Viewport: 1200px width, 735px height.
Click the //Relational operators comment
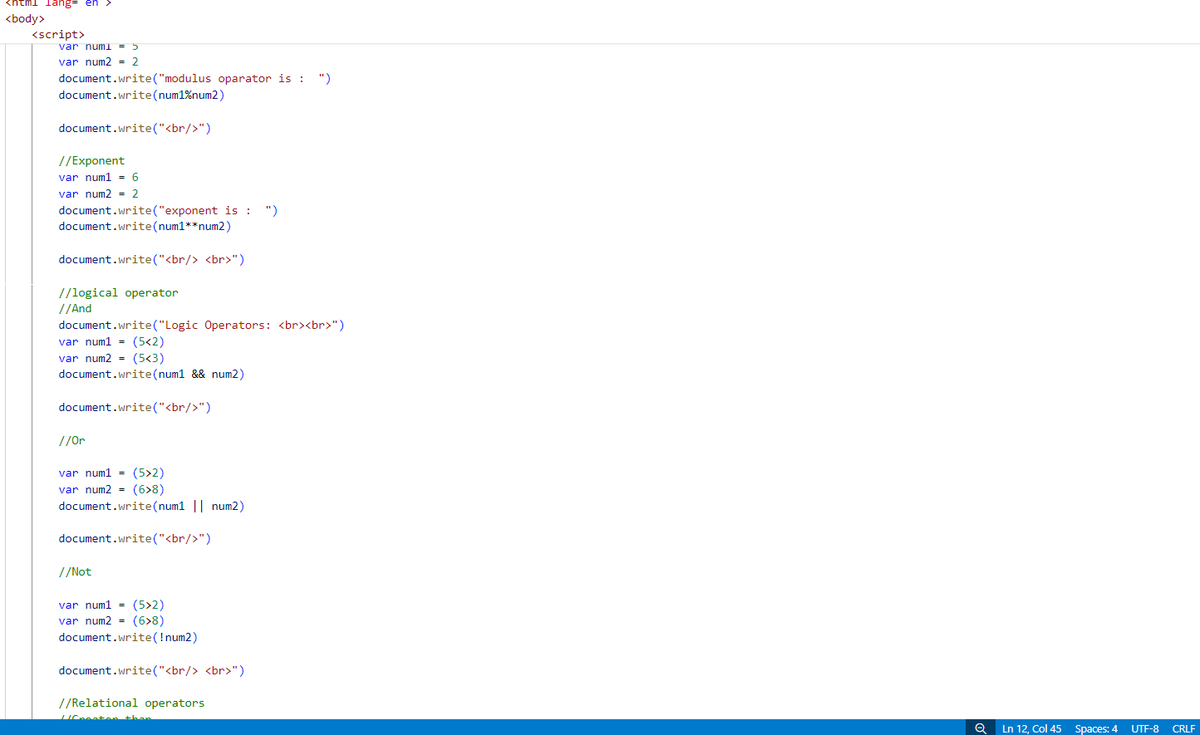131,703
